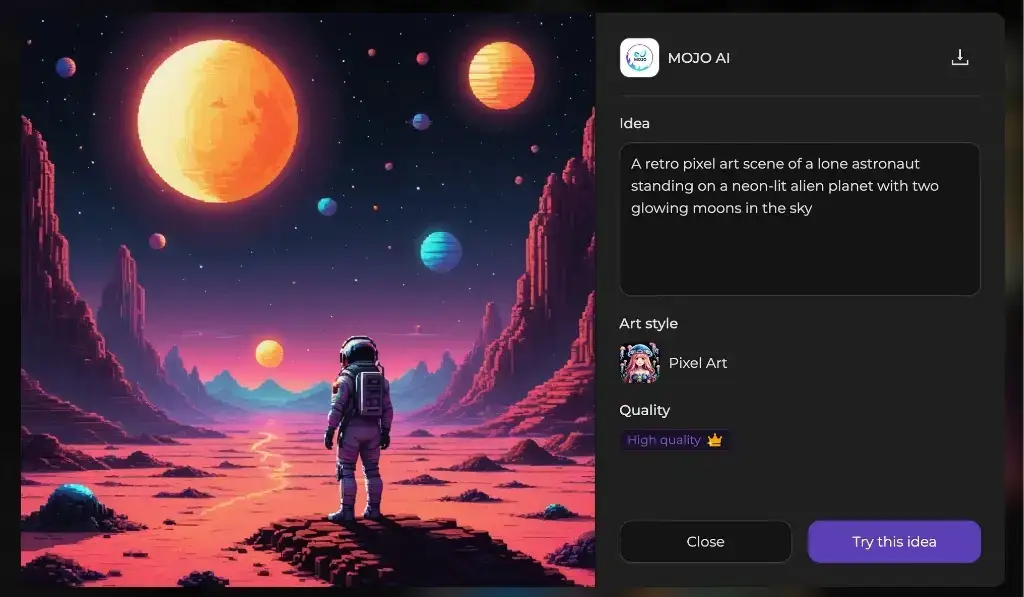Click the High quality badge
Image resolution: width=1024 pixels, height=597 pixels.
click(x=675, y=440)
